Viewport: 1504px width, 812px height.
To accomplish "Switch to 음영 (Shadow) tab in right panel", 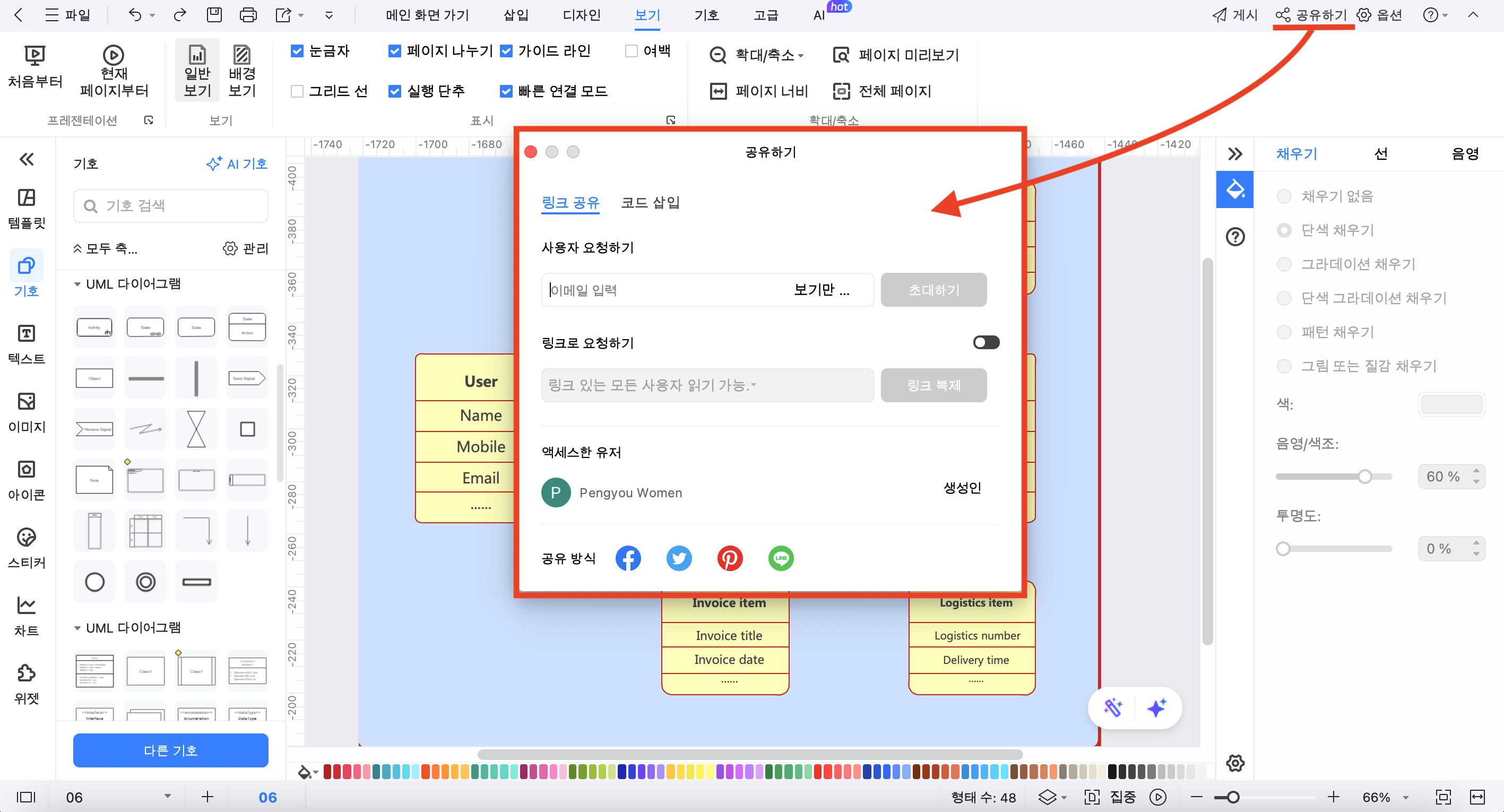I will point(1465,154).
